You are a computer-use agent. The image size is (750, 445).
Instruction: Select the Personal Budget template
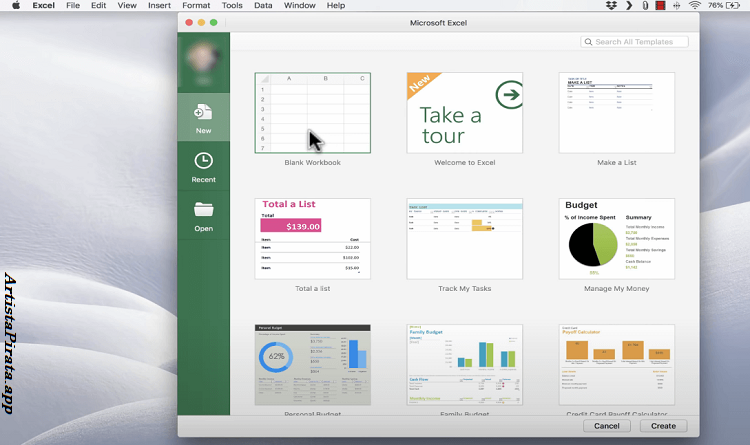(312, 365)
